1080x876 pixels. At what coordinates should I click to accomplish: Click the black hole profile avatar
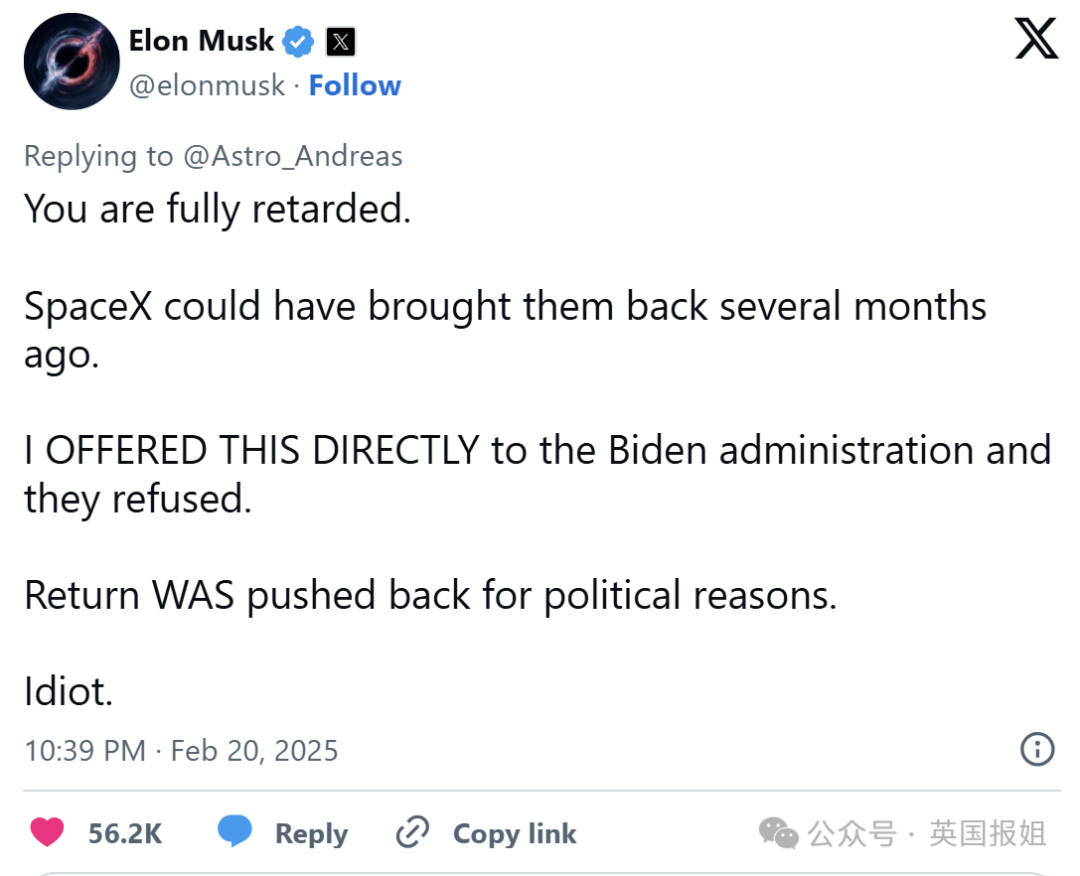[x=71, y=61]
